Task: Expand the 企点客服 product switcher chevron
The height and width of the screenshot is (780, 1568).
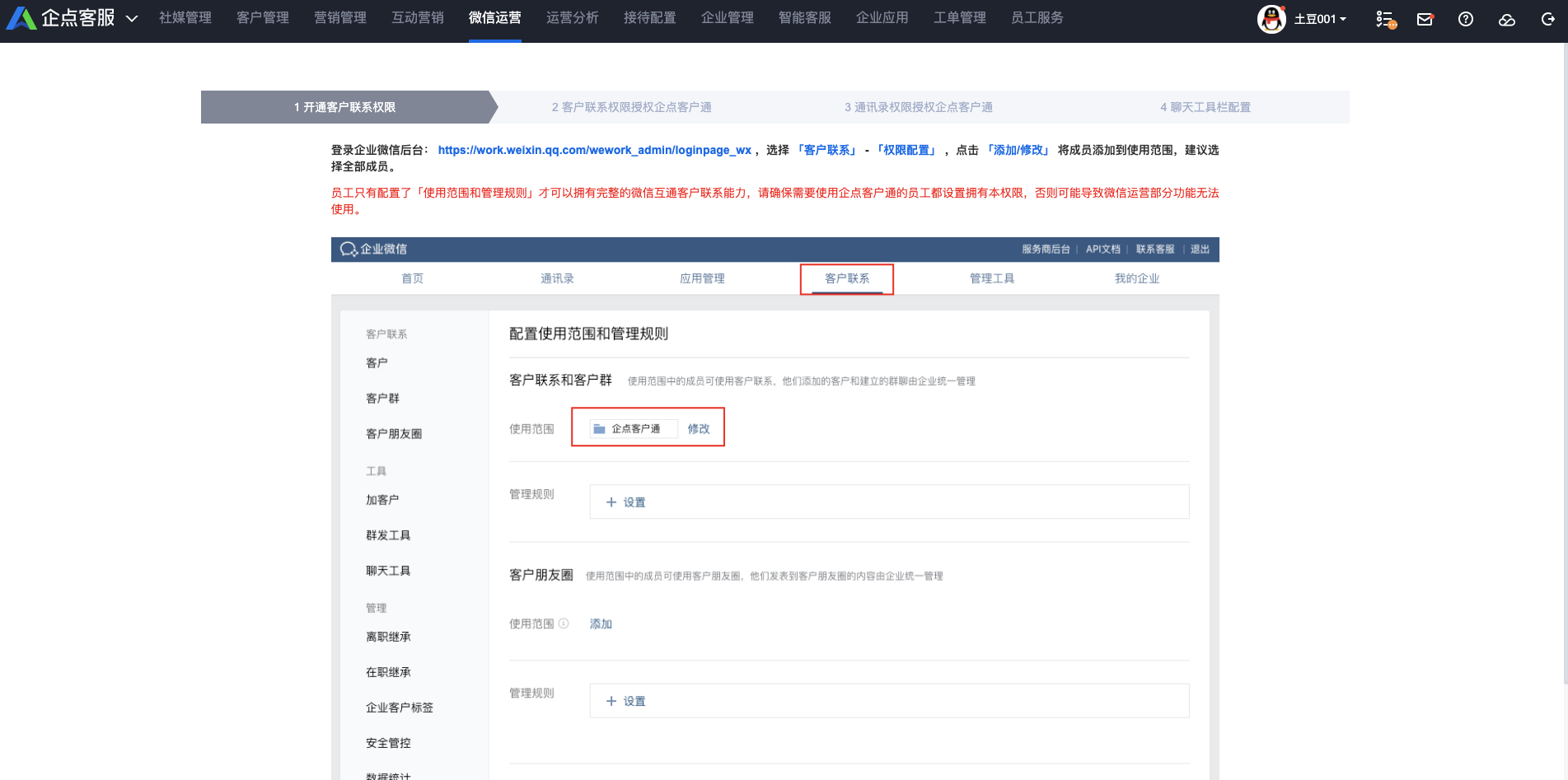Action: [132, 18]
